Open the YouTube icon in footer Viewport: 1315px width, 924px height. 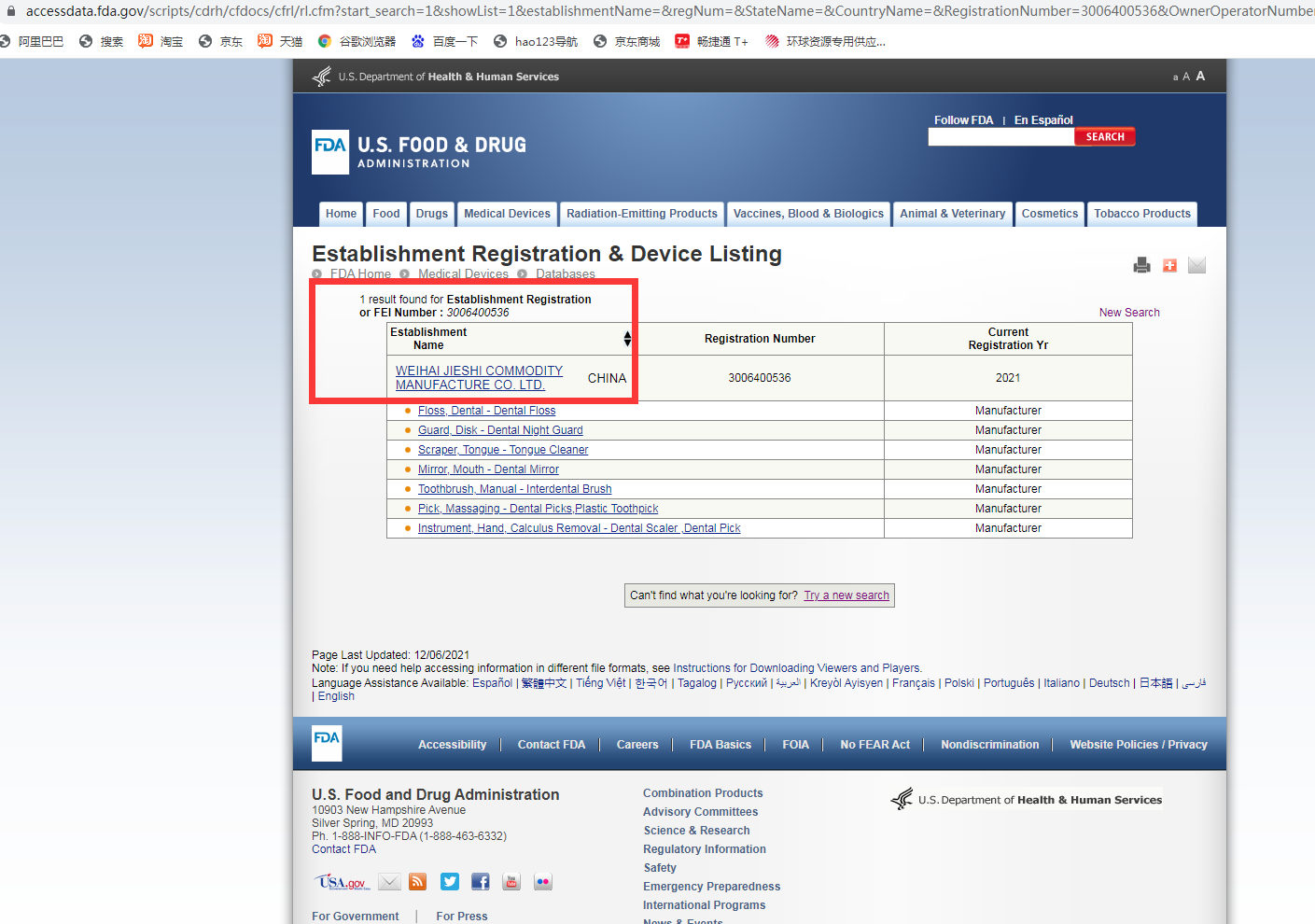(x=511, y=882)
